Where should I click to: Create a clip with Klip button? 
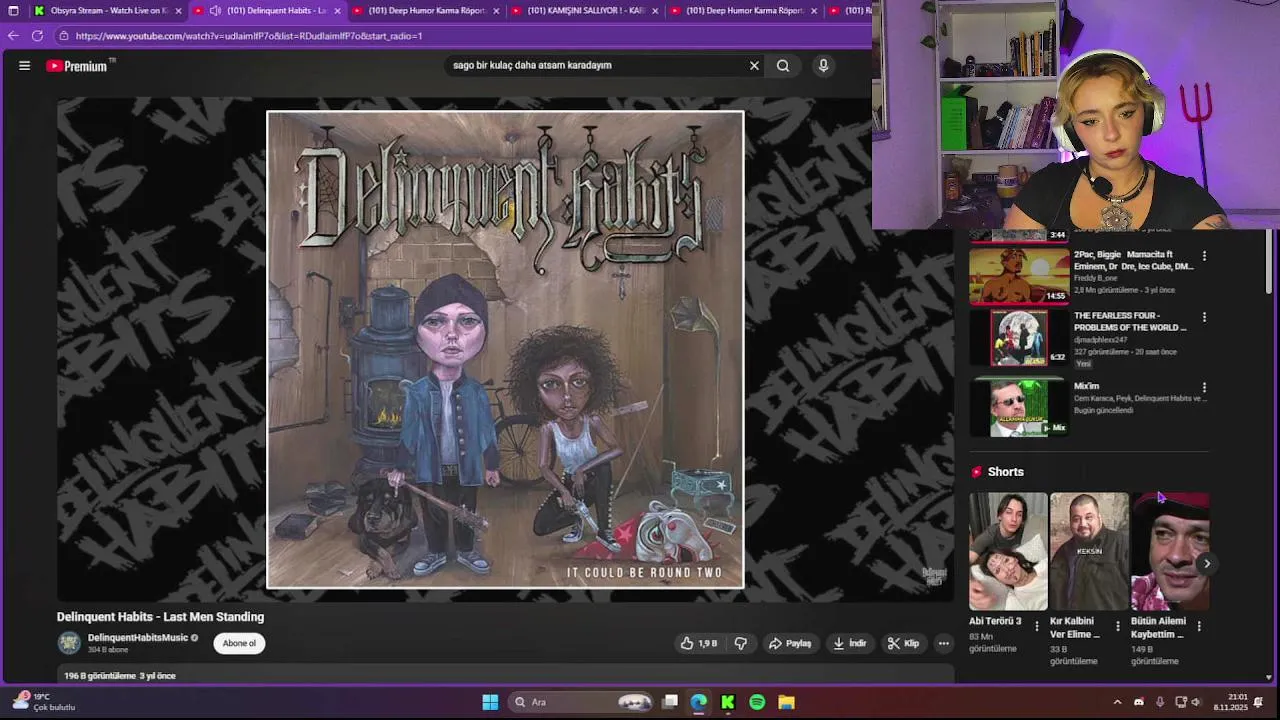(x=903, y=643)
